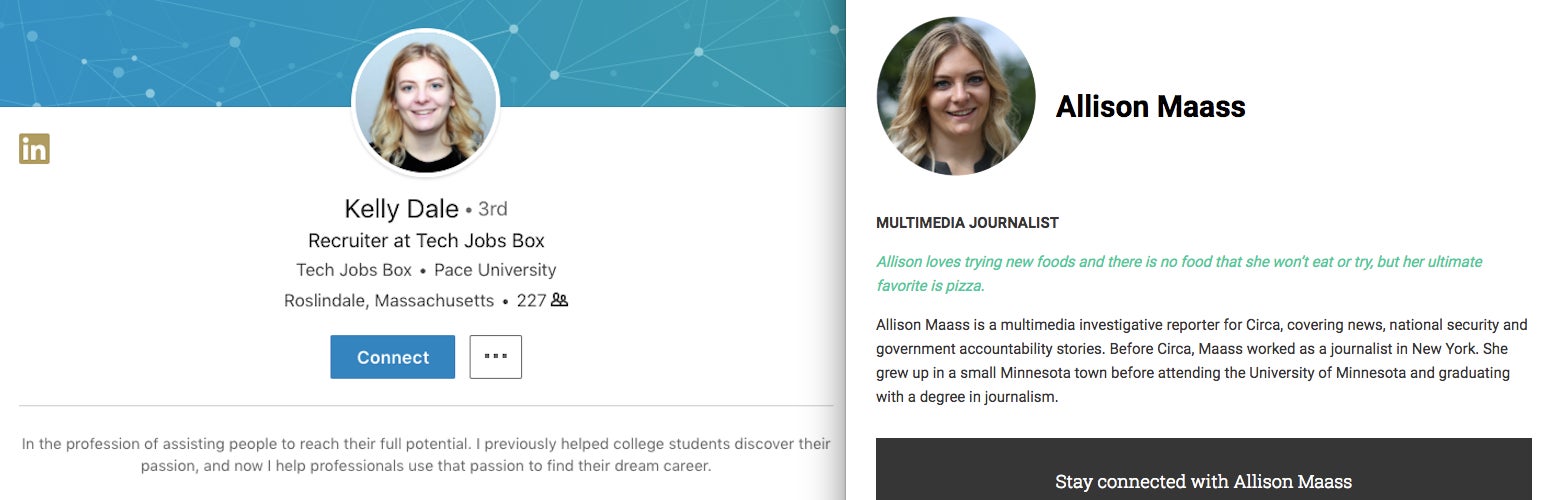
Task: Open Allison Maass's circular profile photo
Action: coord(956,96)
